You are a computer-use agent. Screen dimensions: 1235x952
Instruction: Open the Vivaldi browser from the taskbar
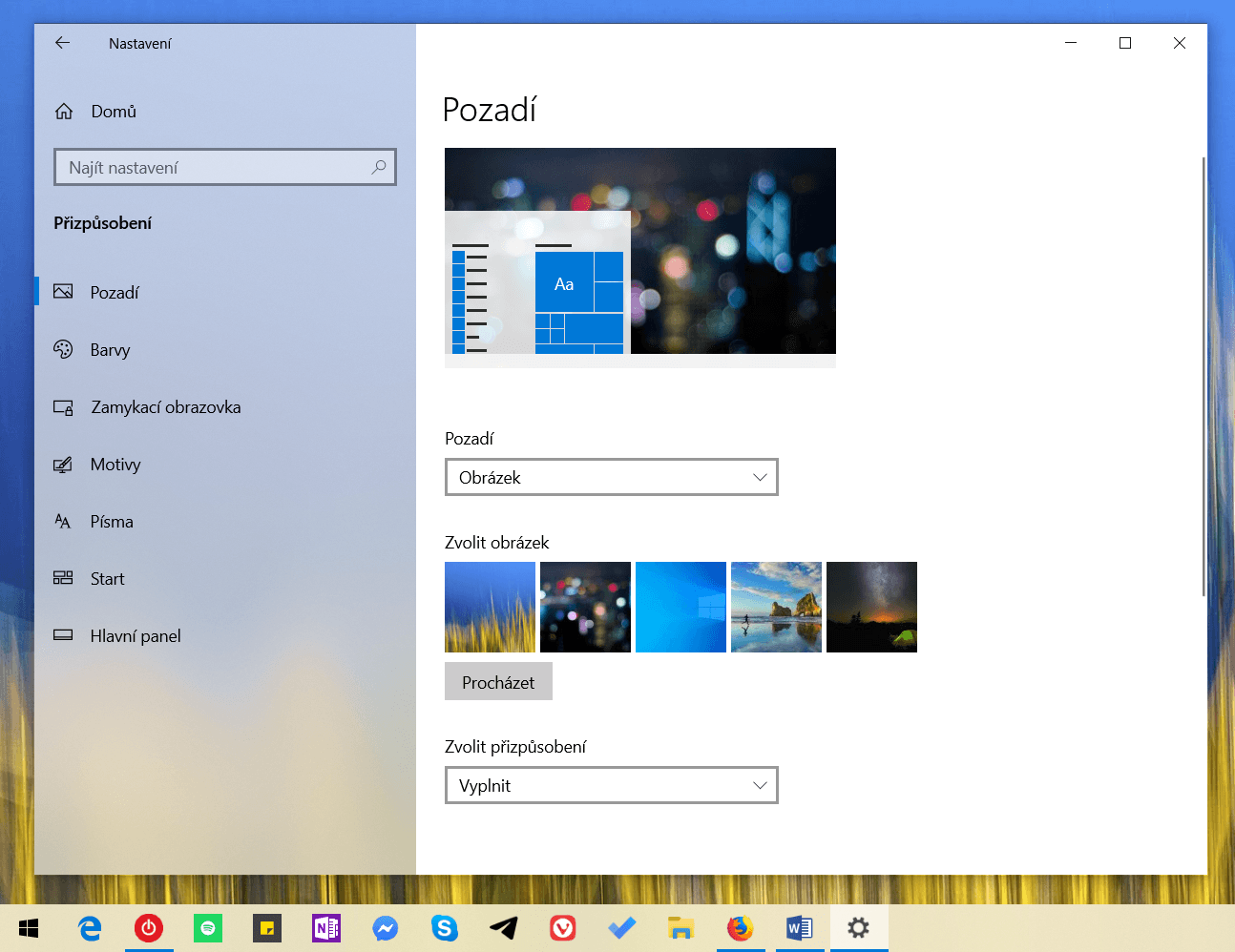pyautogui.click(x=563, y=928)
